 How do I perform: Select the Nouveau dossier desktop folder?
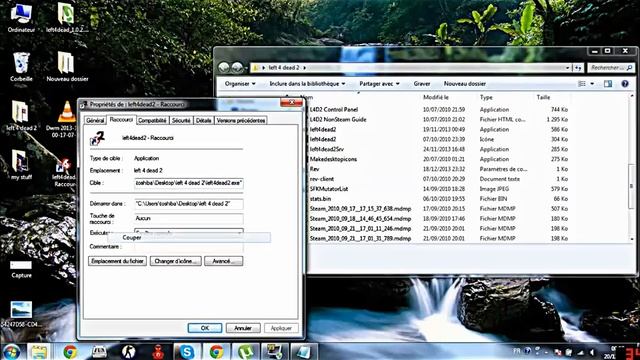67,67
